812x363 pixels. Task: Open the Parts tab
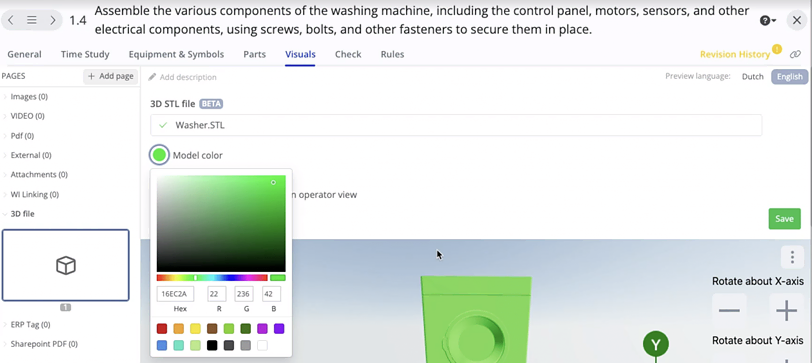click(254, 54)
